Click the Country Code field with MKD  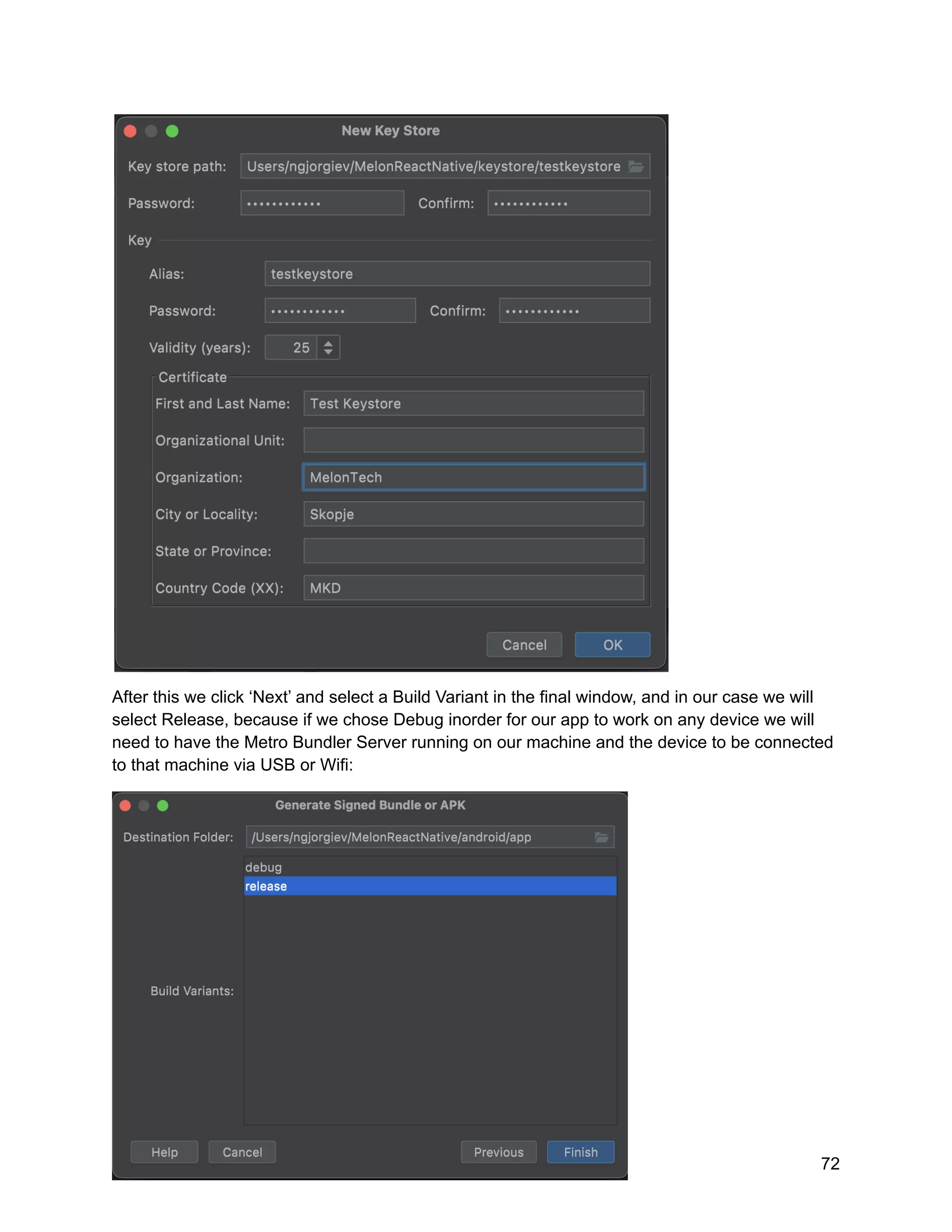[473, 588]
